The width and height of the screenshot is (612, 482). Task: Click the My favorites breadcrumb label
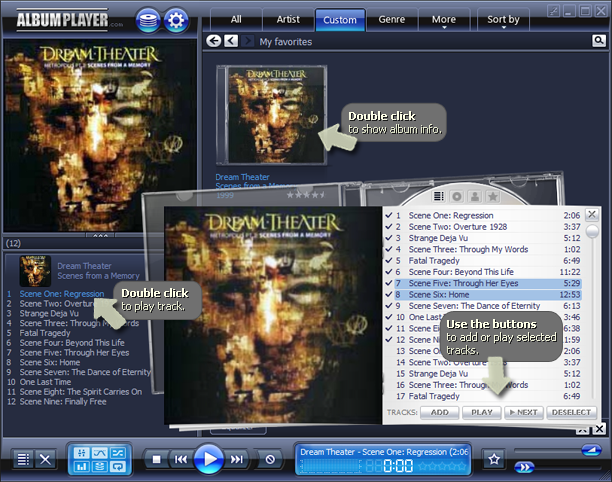pyautogui.click(x=286, y=42)
